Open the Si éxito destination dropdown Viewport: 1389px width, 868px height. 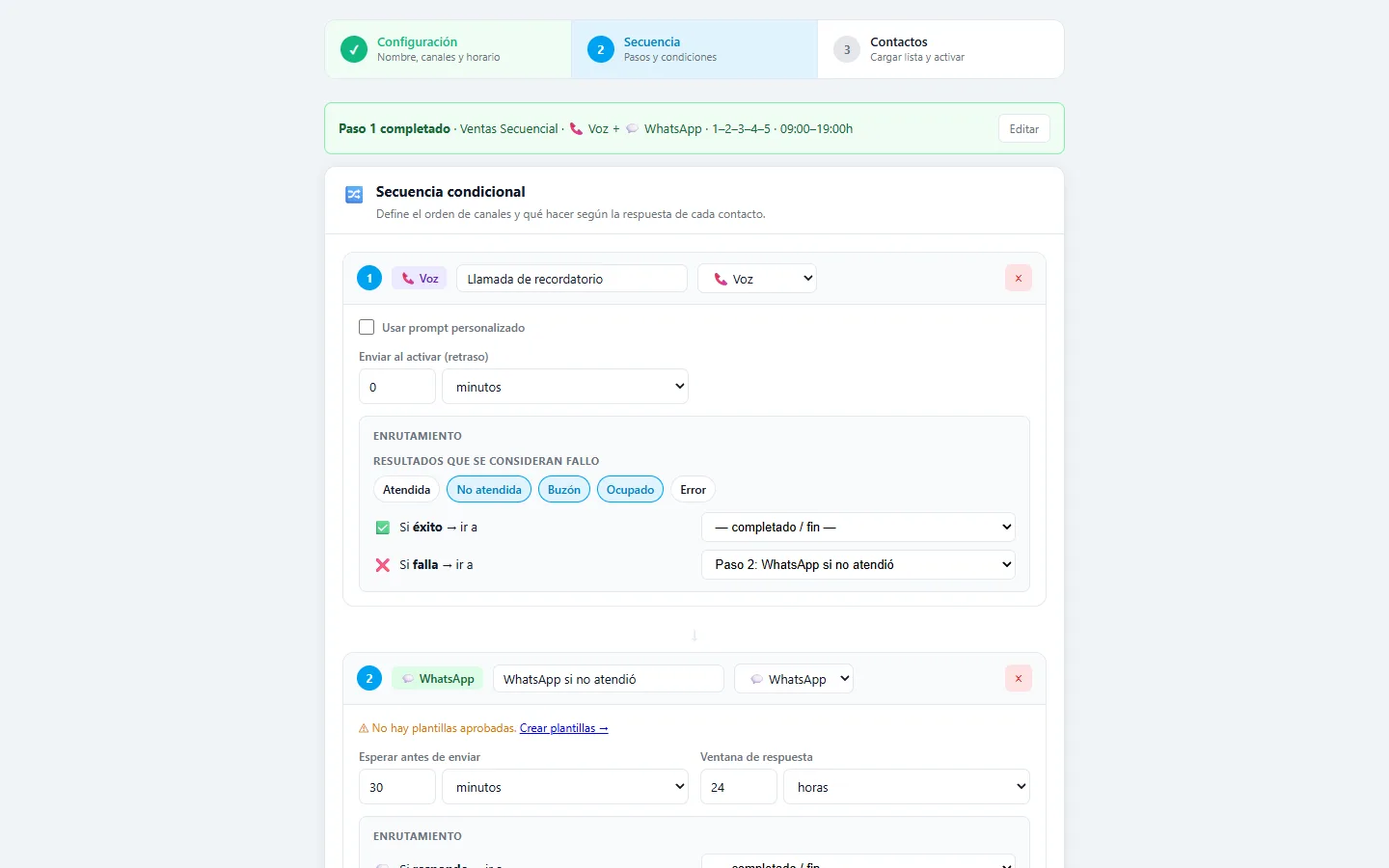858,527
